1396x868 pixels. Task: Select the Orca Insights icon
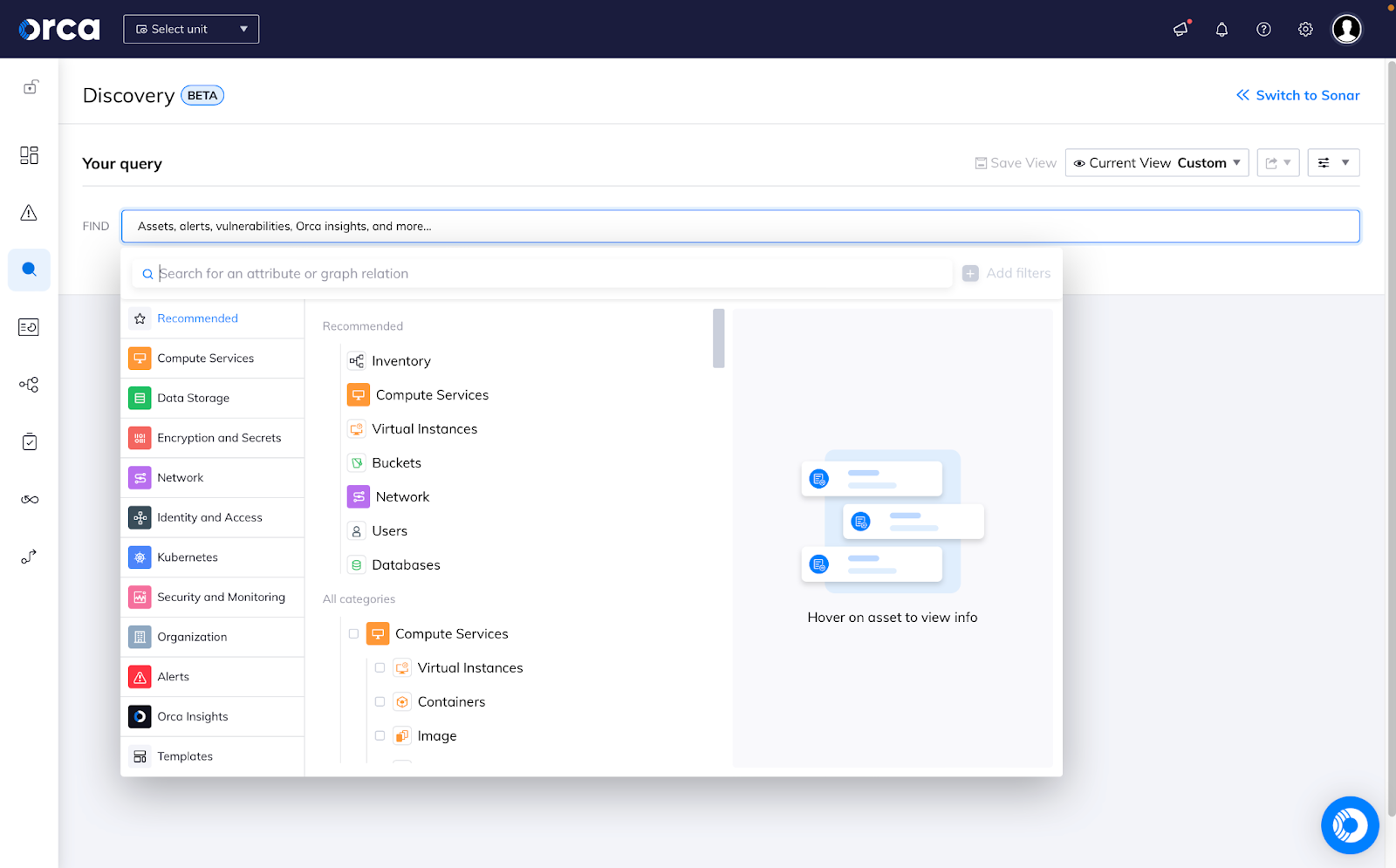click(x=140, y=716)
